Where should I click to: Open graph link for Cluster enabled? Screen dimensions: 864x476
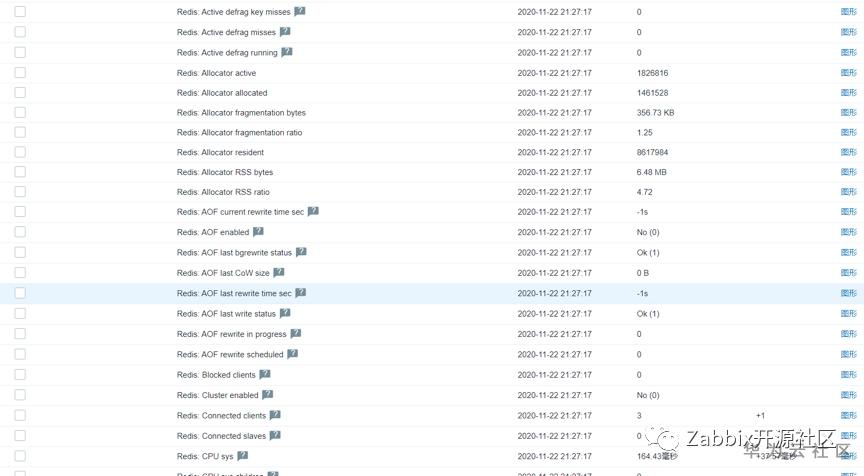coord(849,395)
